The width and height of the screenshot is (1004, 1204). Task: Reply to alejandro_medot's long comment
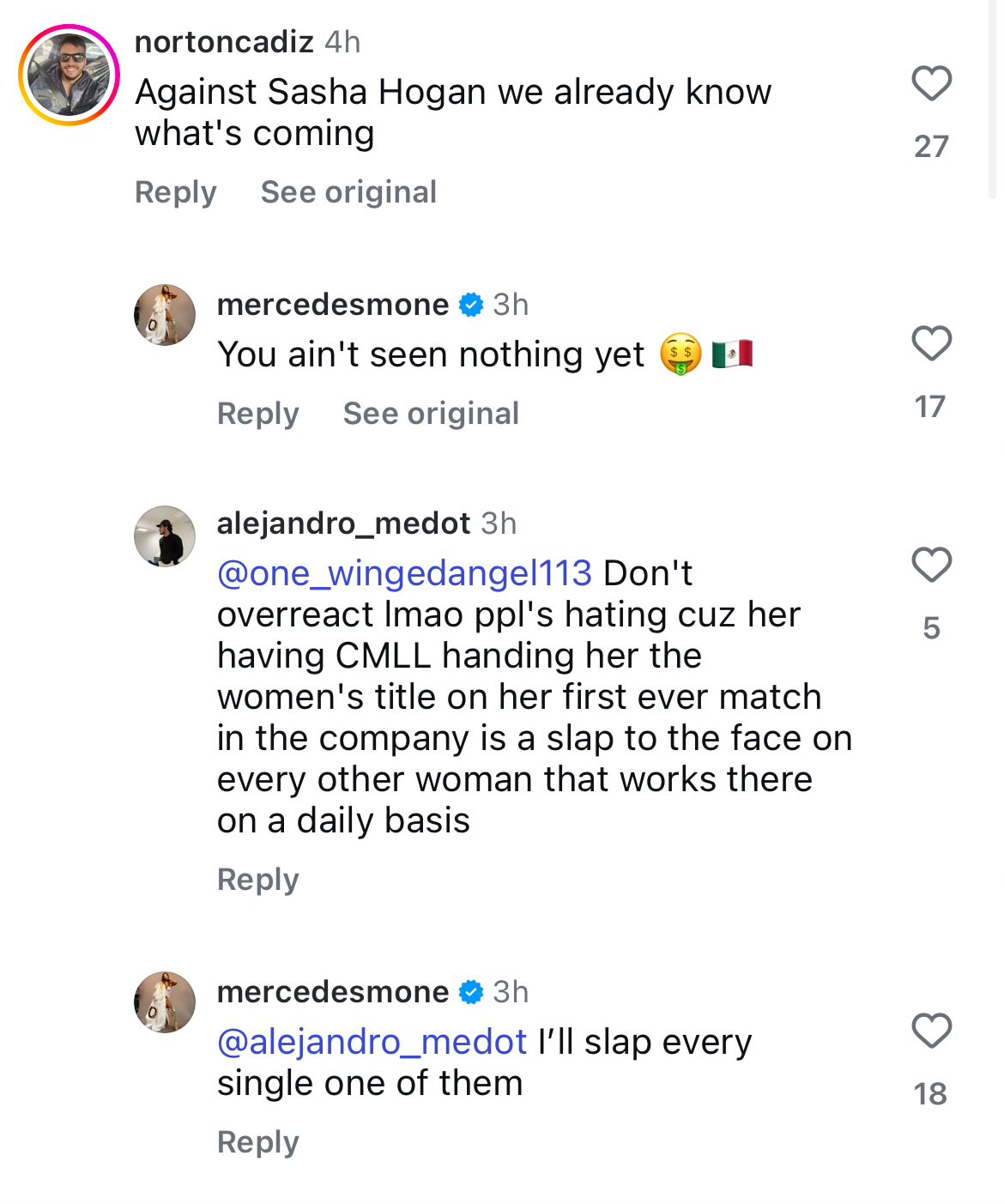[257, 880]
